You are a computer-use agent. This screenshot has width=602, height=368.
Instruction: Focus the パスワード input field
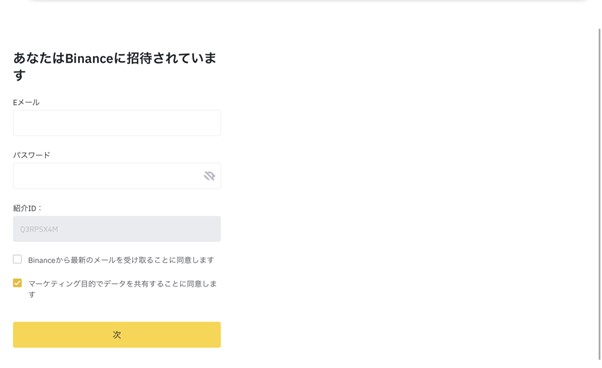117,176
